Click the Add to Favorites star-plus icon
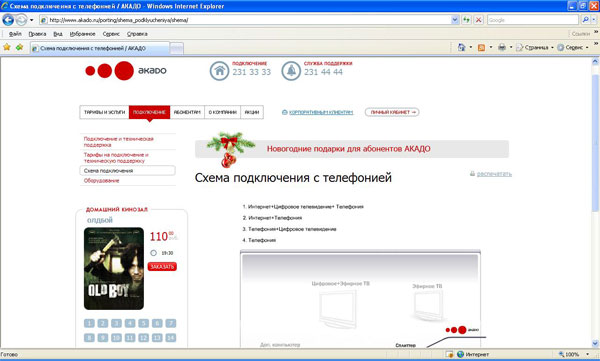 point(19,47)
